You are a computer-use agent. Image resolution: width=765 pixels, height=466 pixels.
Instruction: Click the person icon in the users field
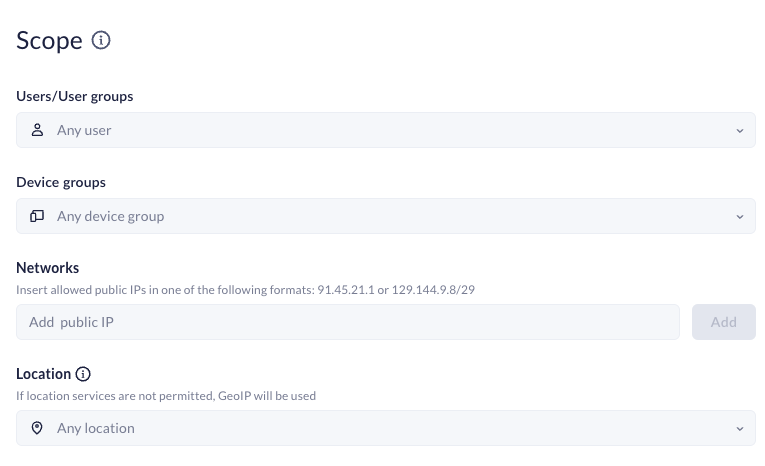pyautogui.click(x=37, y=130)
